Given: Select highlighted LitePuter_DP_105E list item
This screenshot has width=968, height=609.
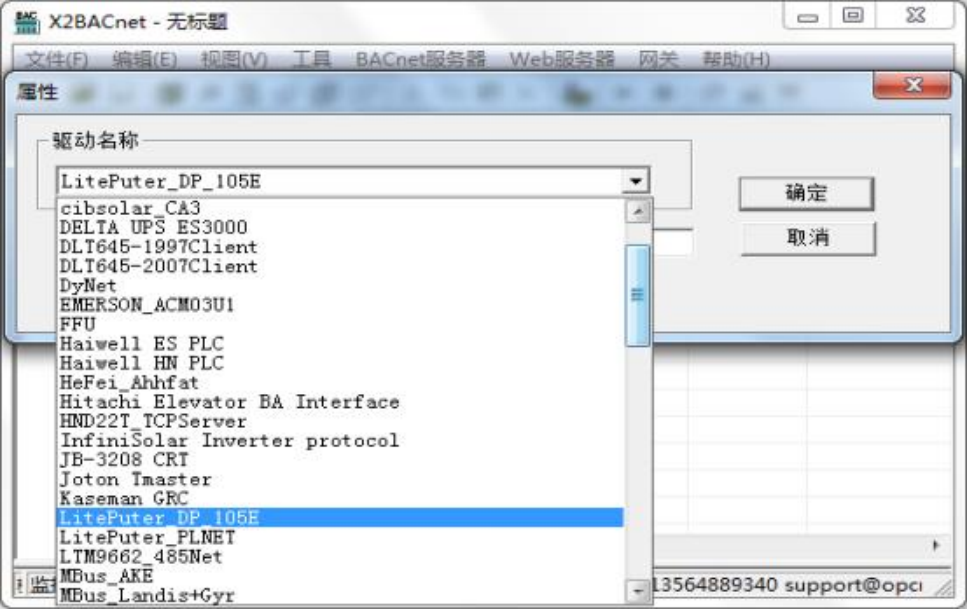Looking at the screenshot, I should coord(340,518).
